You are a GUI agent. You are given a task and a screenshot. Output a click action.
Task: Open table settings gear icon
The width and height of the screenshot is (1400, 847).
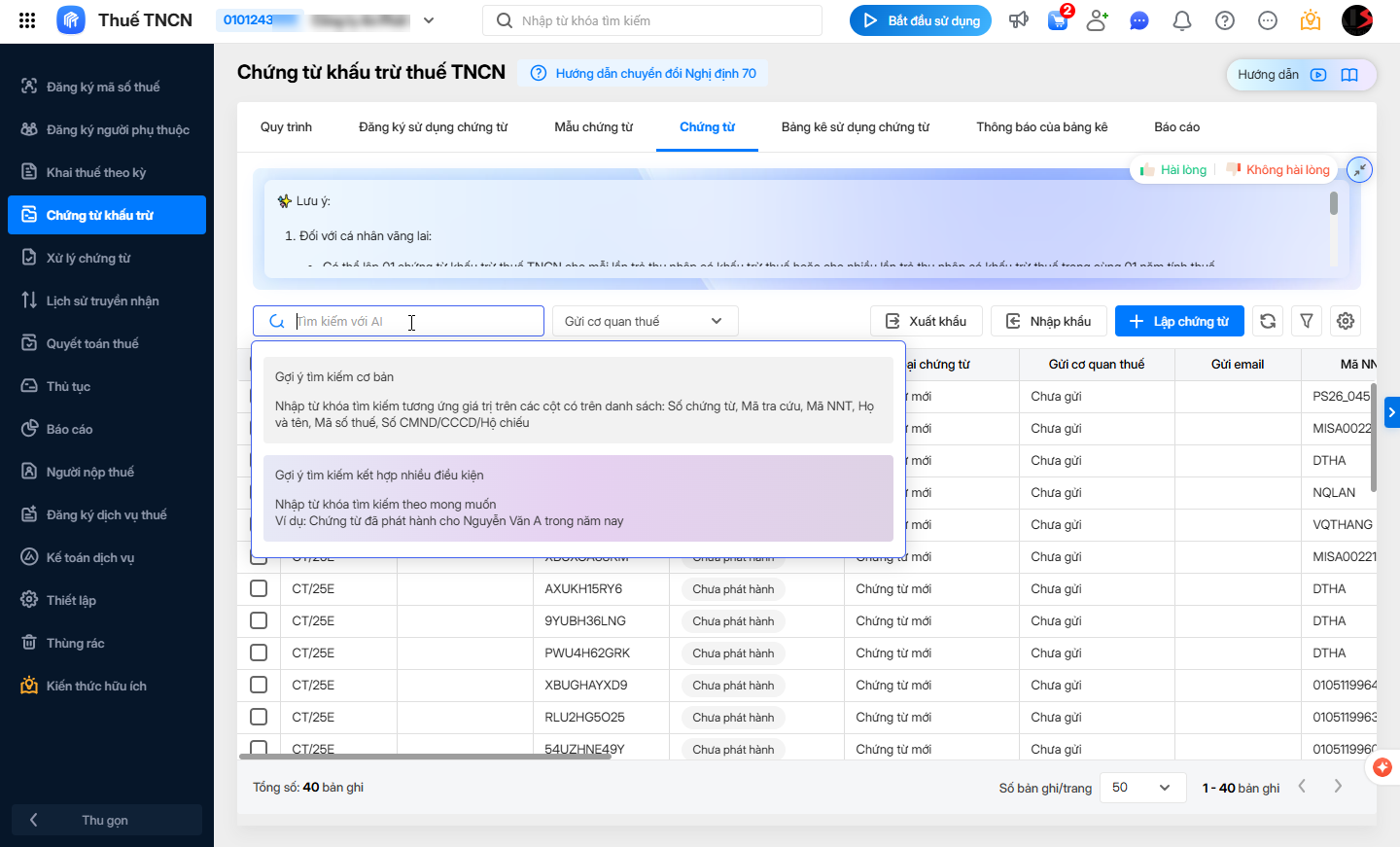tap(1346, 321)
